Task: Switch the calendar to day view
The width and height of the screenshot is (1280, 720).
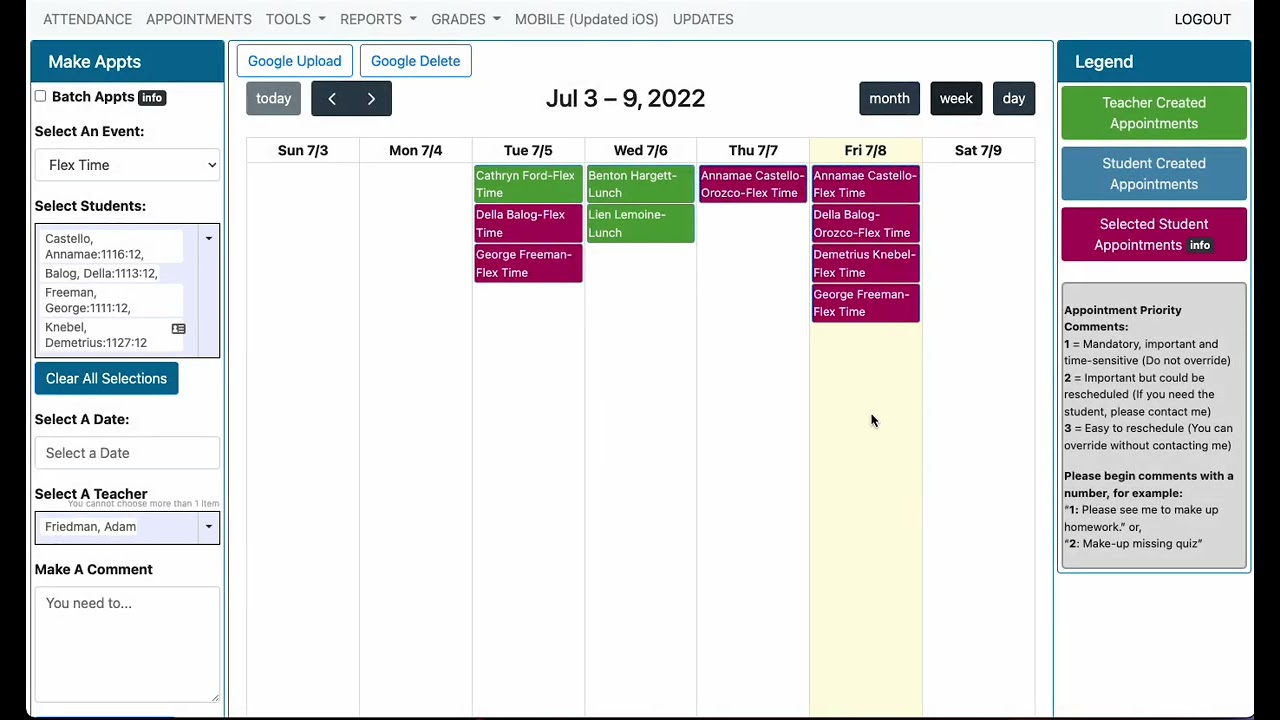Action: [x=1013, y=98]
